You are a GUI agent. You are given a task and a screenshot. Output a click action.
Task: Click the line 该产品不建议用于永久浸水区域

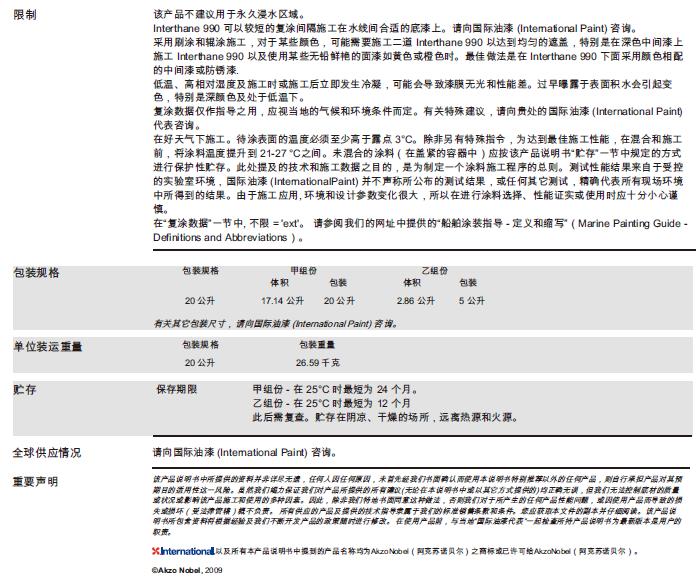(229, 14)
